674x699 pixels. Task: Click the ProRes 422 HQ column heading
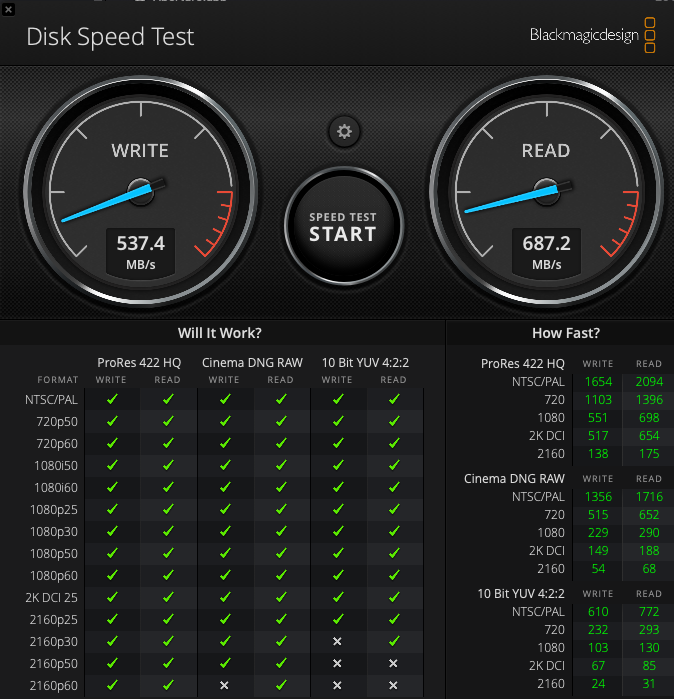pos(139,363)
